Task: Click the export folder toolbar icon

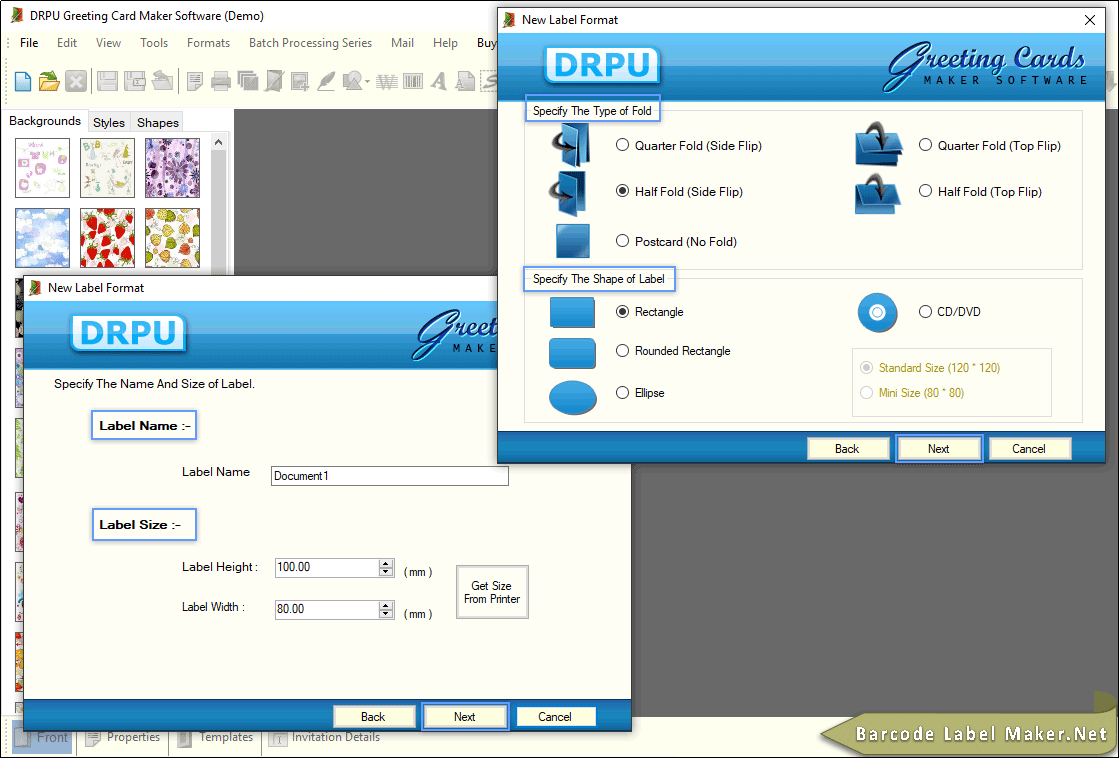Action: [x=163, y=81]
